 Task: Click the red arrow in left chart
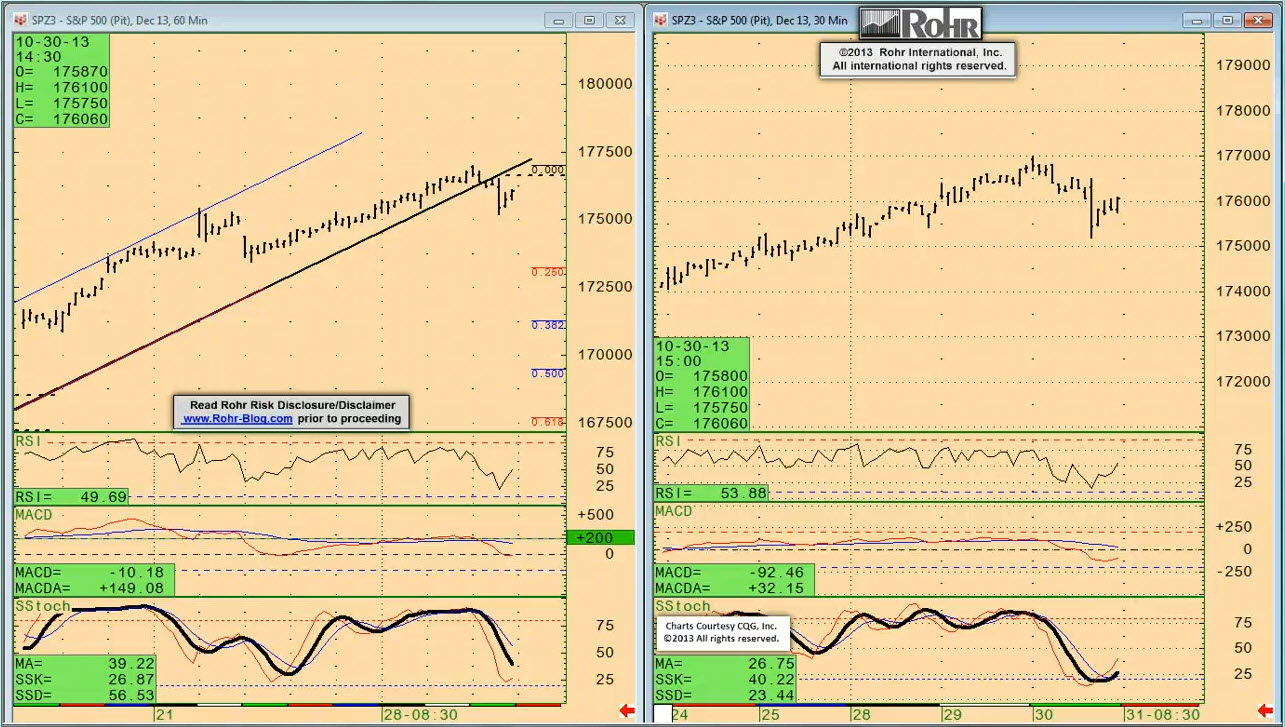(627, 711)
